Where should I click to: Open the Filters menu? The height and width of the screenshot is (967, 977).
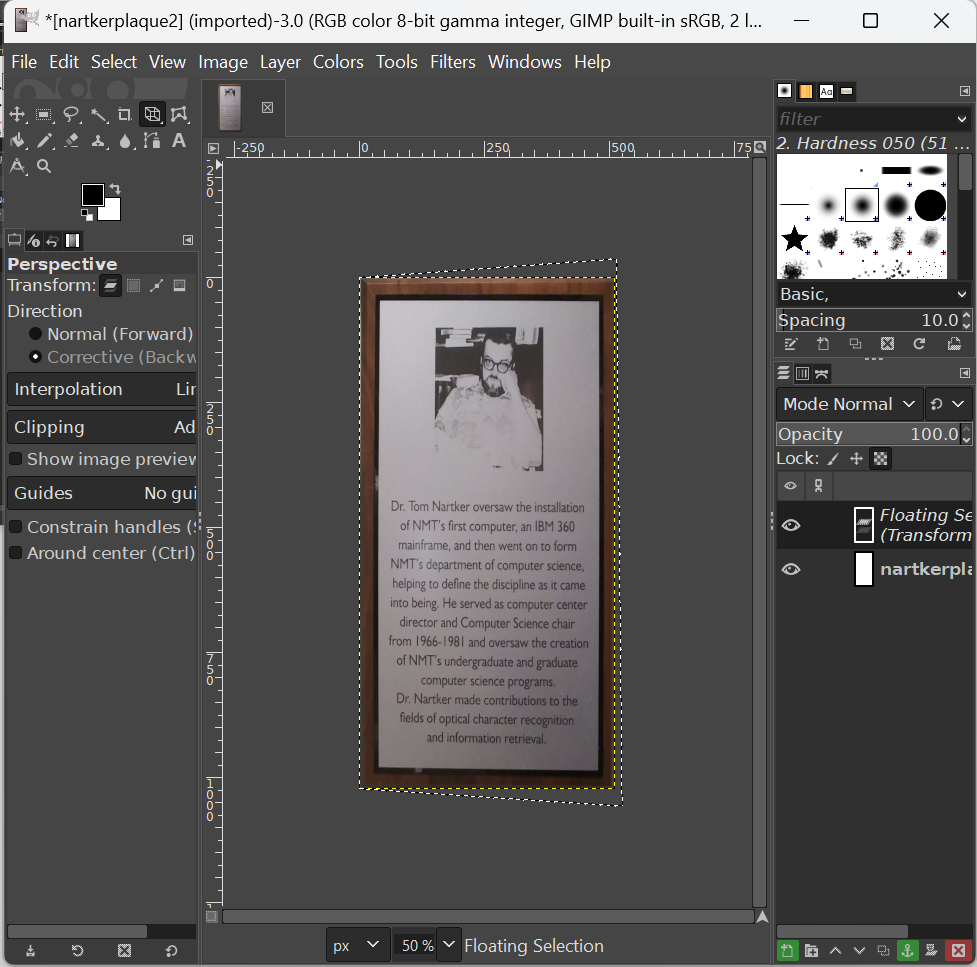[x=452, y=62]
